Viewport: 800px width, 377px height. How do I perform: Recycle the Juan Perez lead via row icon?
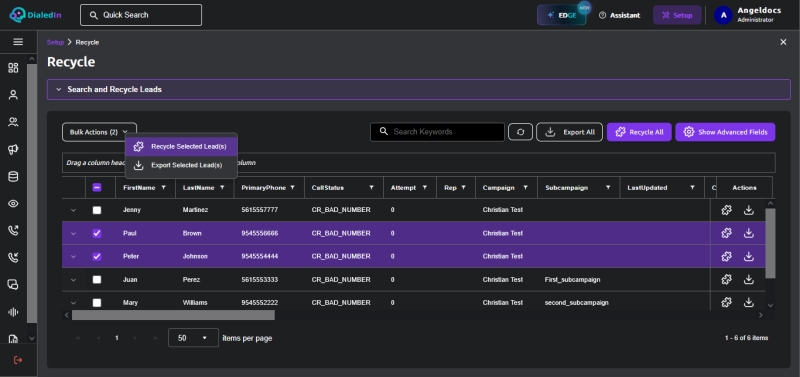pyautogui.click(x=727, y=280)
